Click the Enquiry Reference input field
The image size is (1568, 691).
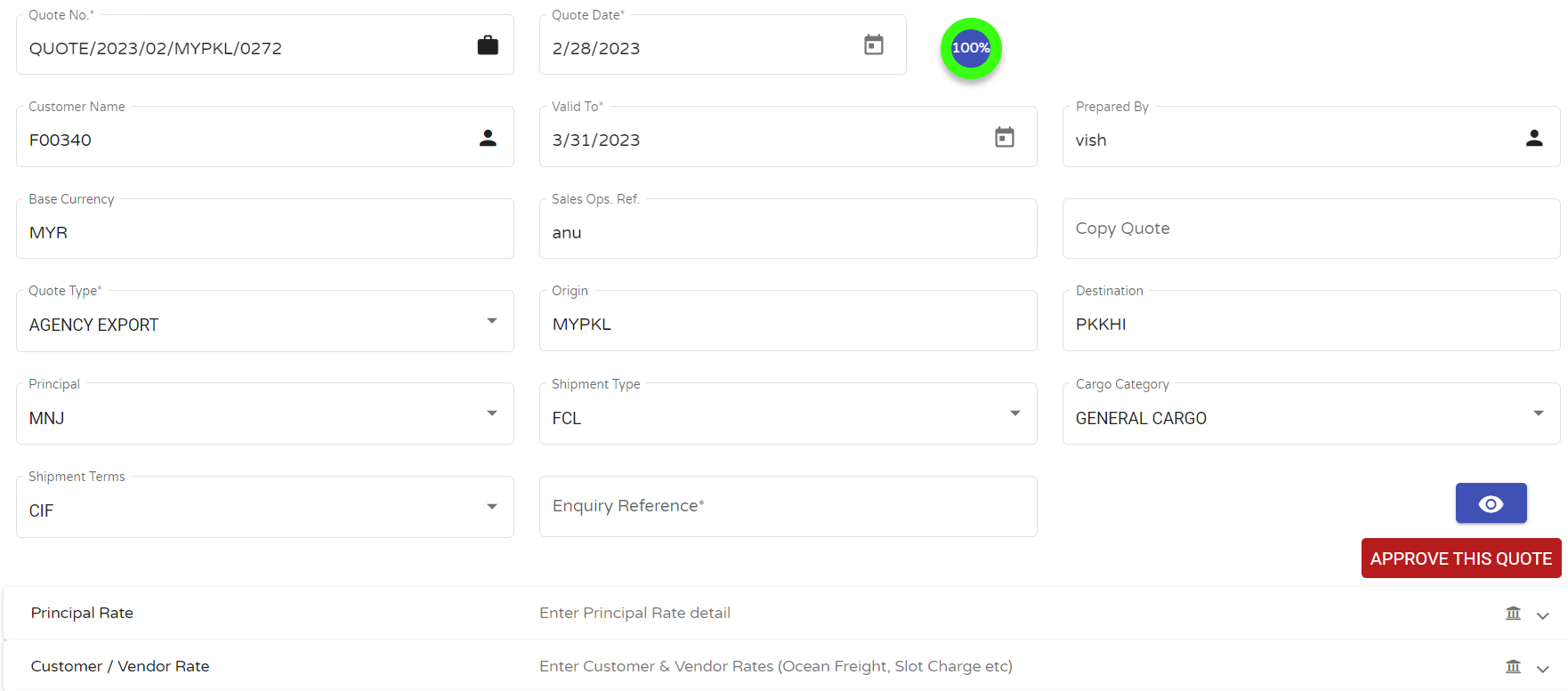[788, 506]
